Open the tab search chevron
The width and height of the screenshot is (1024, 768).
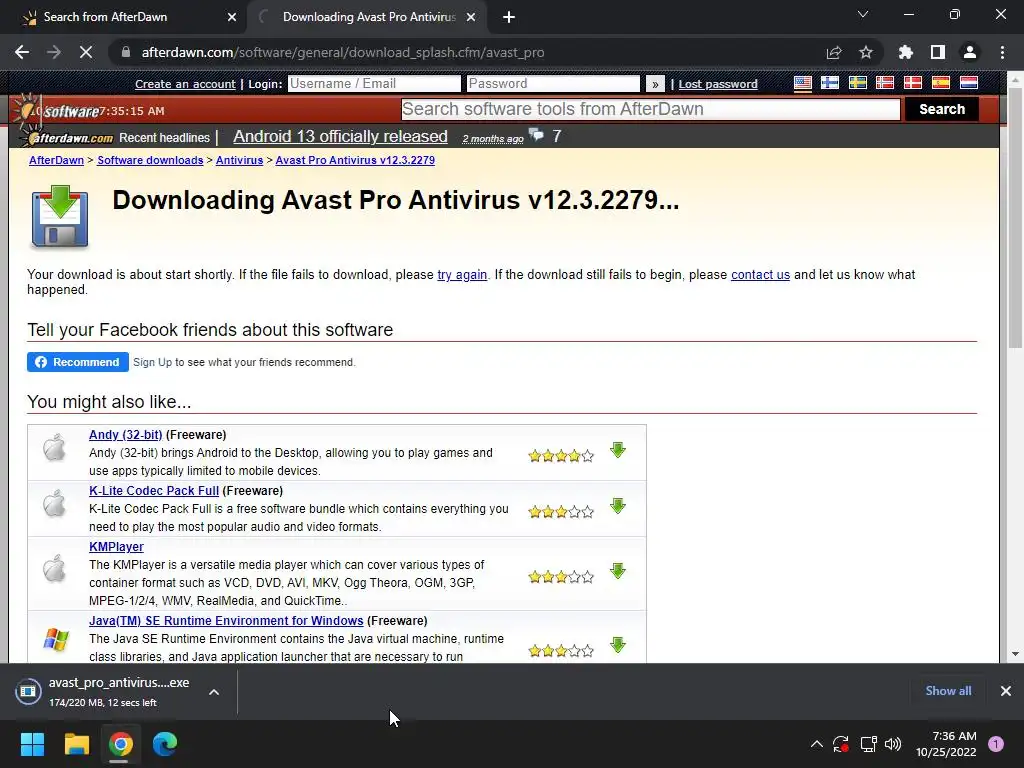click(x=863, y=14)
